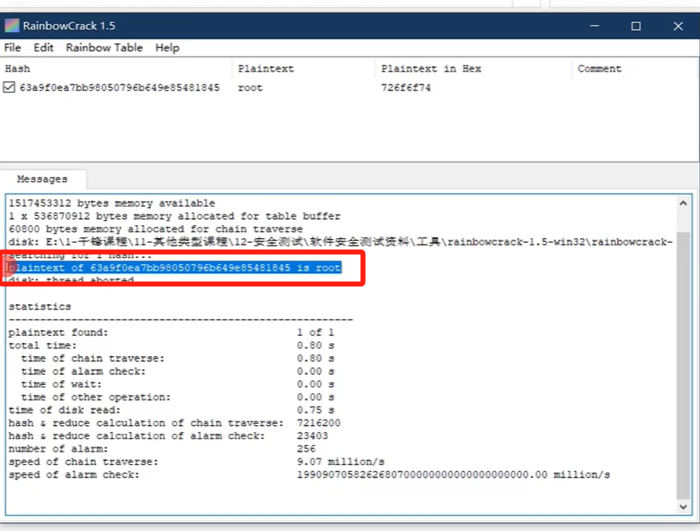
Task: Click the '1517453312 bytes memory available' line
Action: (112, 203)
